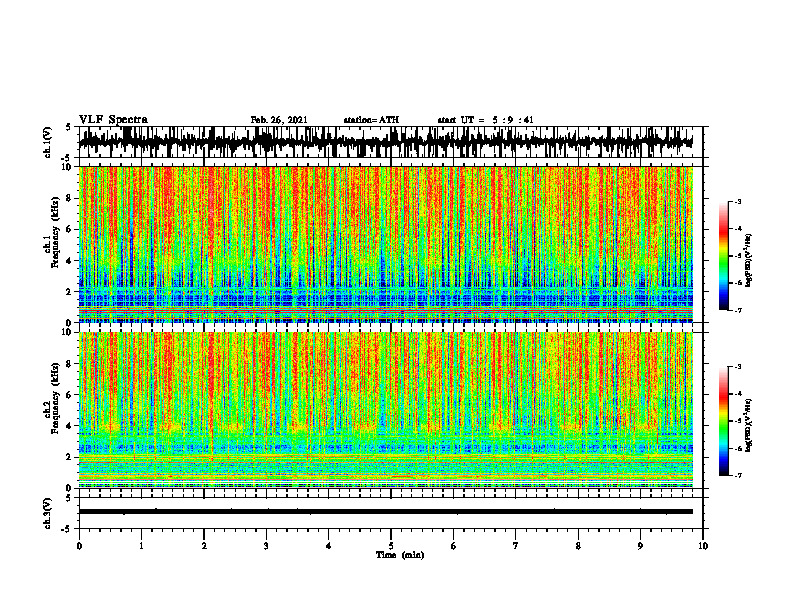The width and height of the screenshot is (792, 612).
Task: Click the '8' kHz tick of ch.1 spectrogram
Action: [x=70, y=198]
